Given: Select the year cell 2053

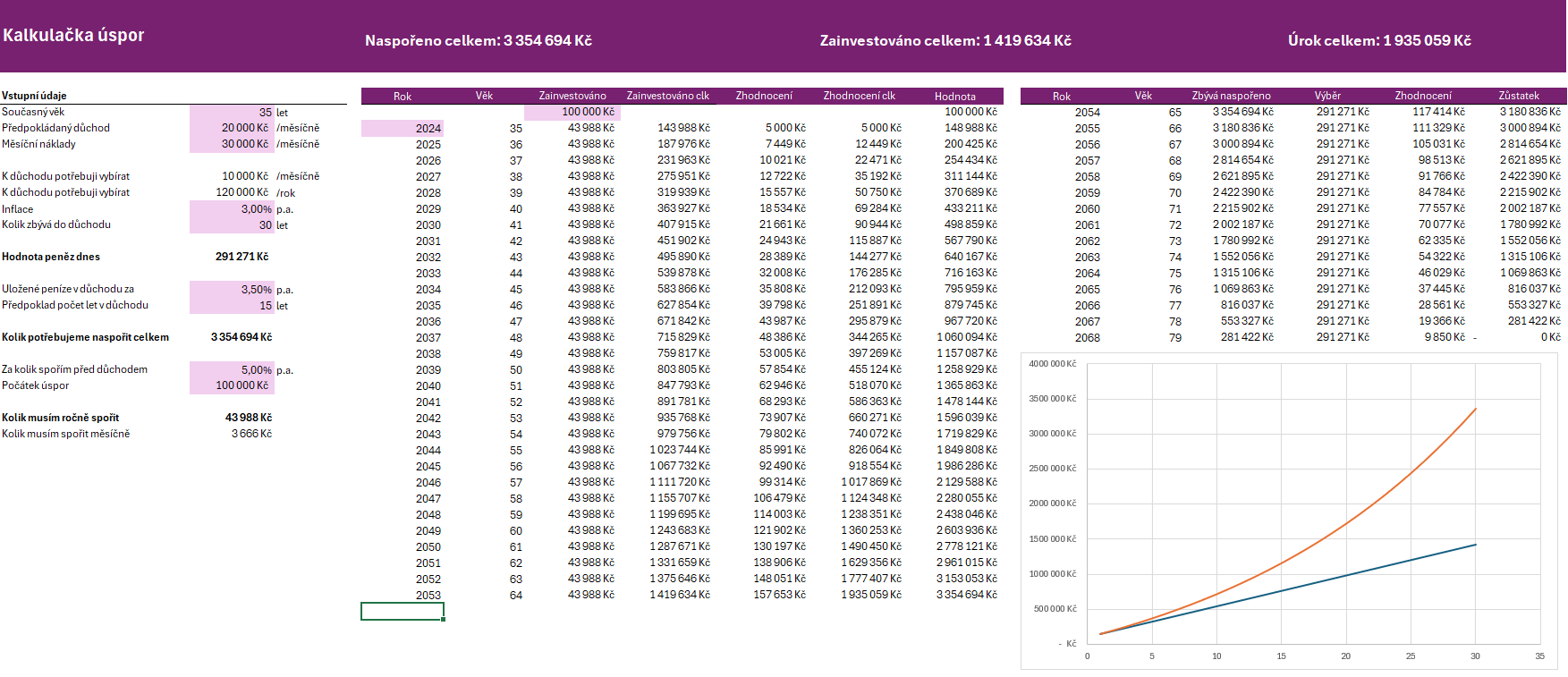Looking at the screenshot, I should [x=428, y=596].
